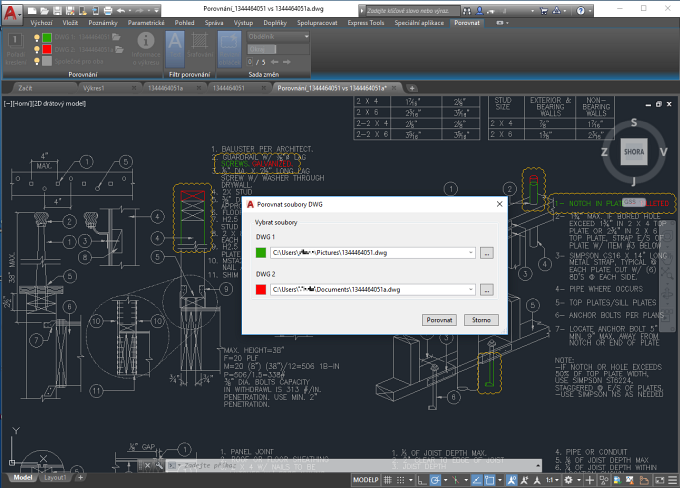Toggle the Text comparison filter
Screen dimensions: 680x488
[175, 49]
